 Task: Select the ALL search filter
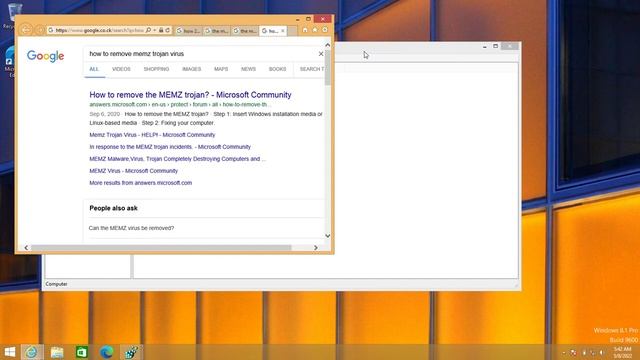tap(94, 69)
